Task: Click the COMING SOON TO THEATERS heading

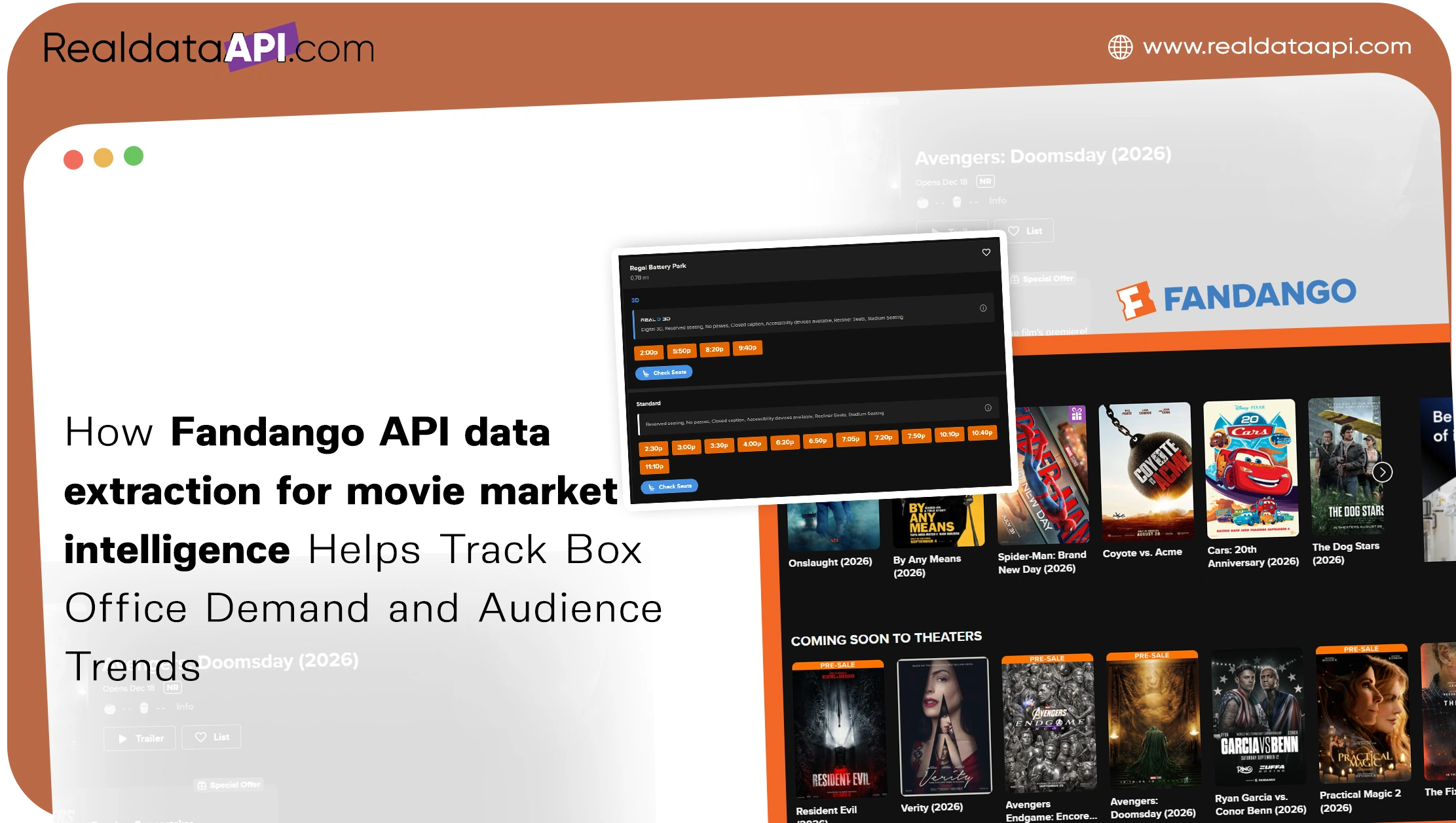Action: [x=886, y=638]
